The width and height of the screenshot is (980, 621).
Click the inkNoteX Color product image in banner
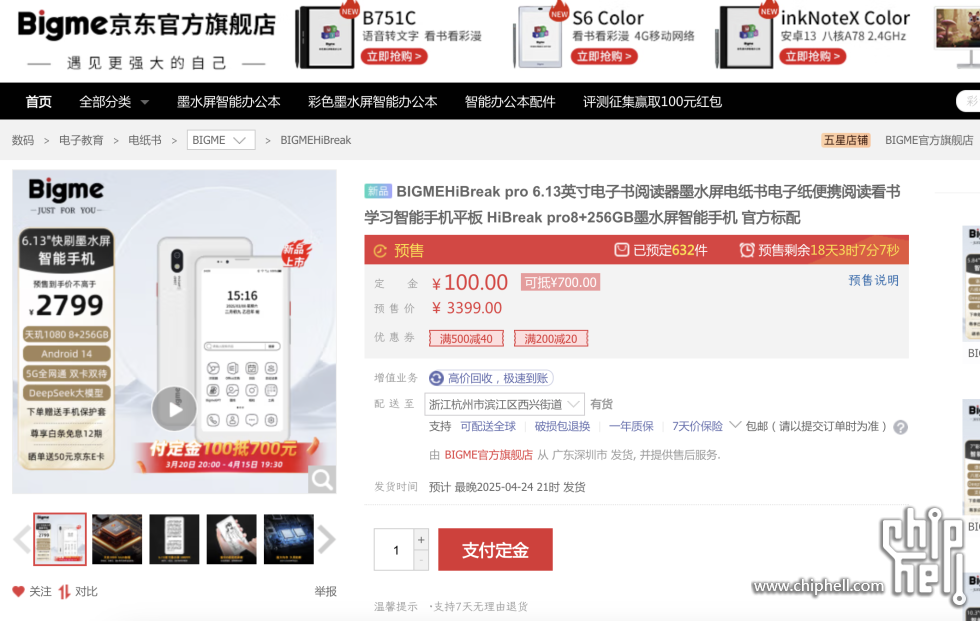click(745, 37)
